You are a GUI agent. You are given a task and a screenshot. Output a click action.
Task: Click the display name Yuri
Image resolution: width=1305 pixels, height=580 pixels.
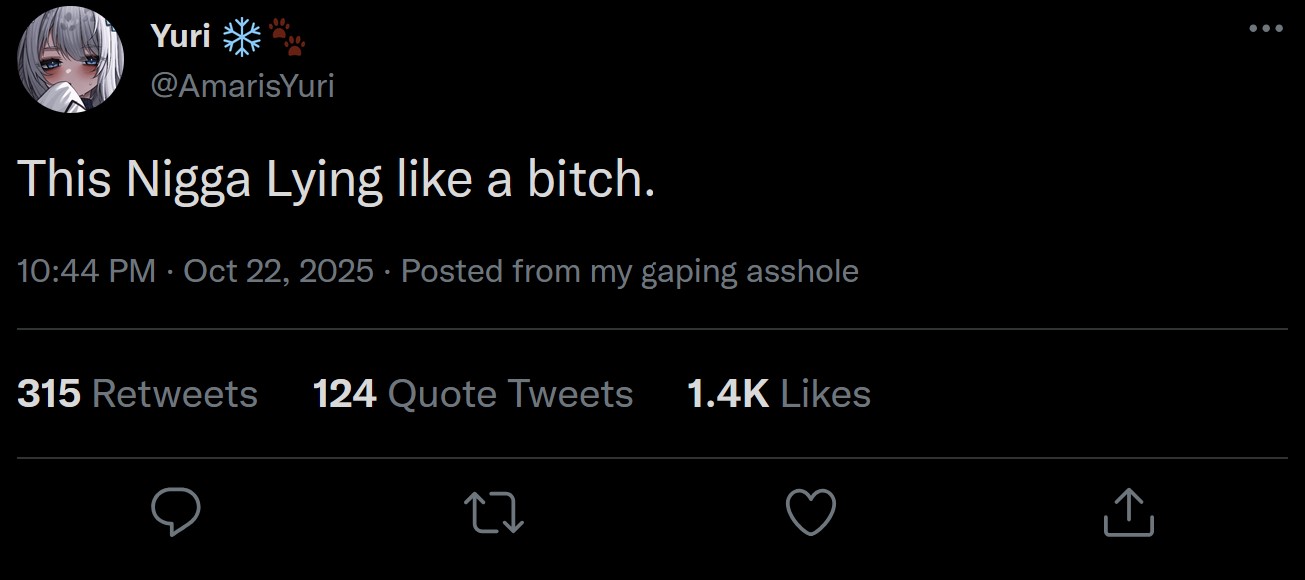[180, 38]
